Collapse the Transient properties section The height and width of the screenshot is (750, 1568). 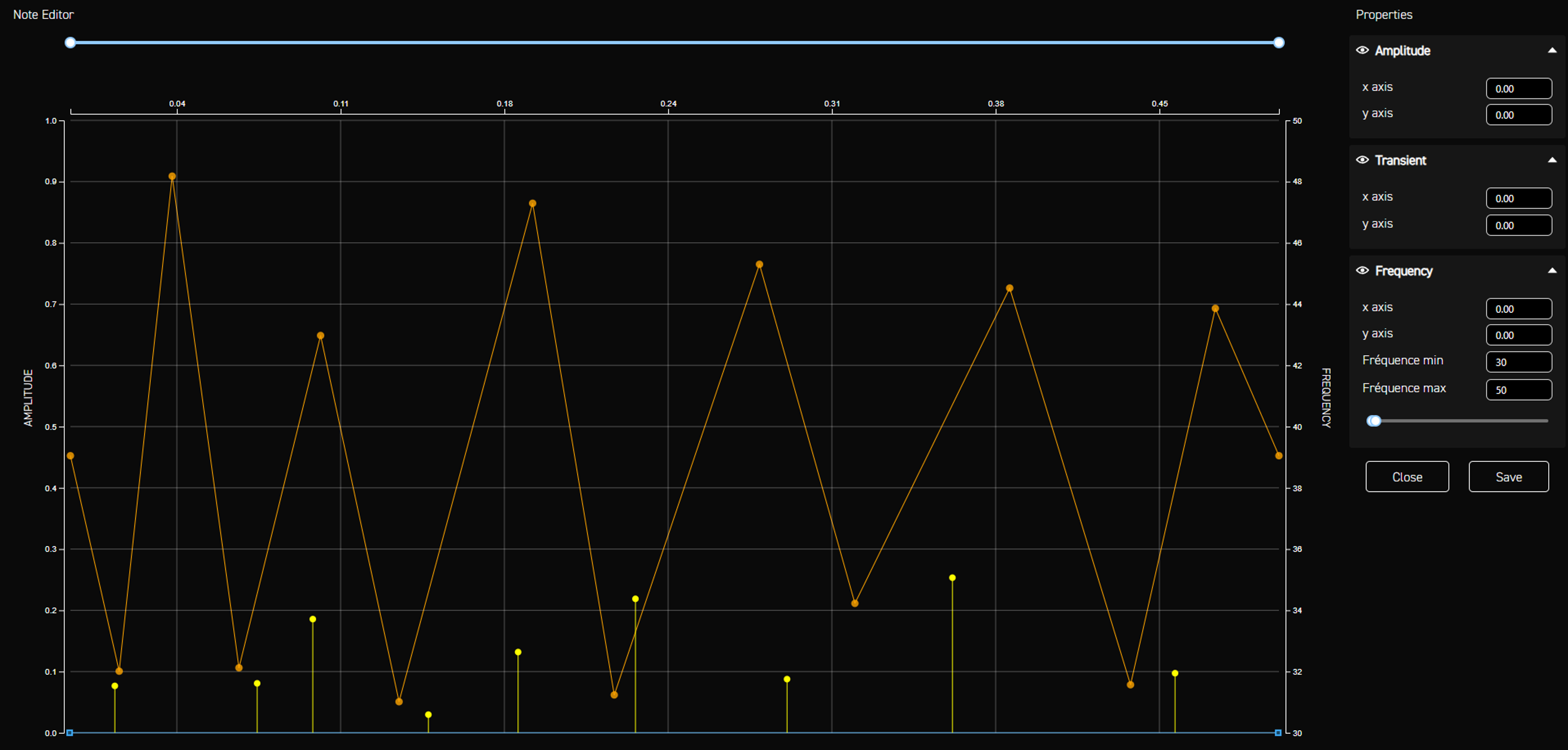pyautogui.click(x=1552, y=160)
